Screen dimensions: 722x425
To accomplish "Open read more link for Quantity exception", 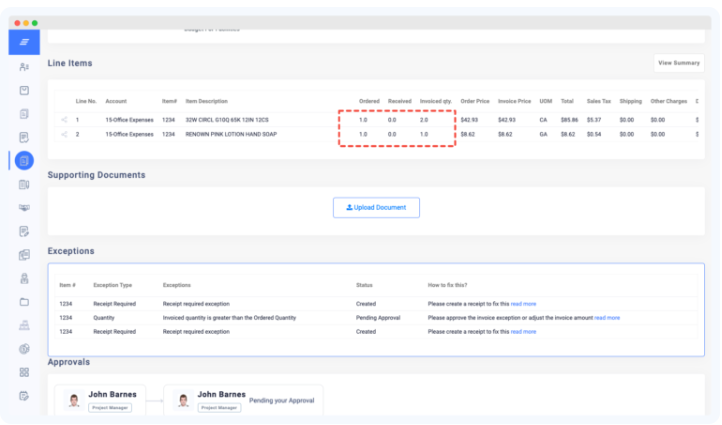I will click(606, 317).
